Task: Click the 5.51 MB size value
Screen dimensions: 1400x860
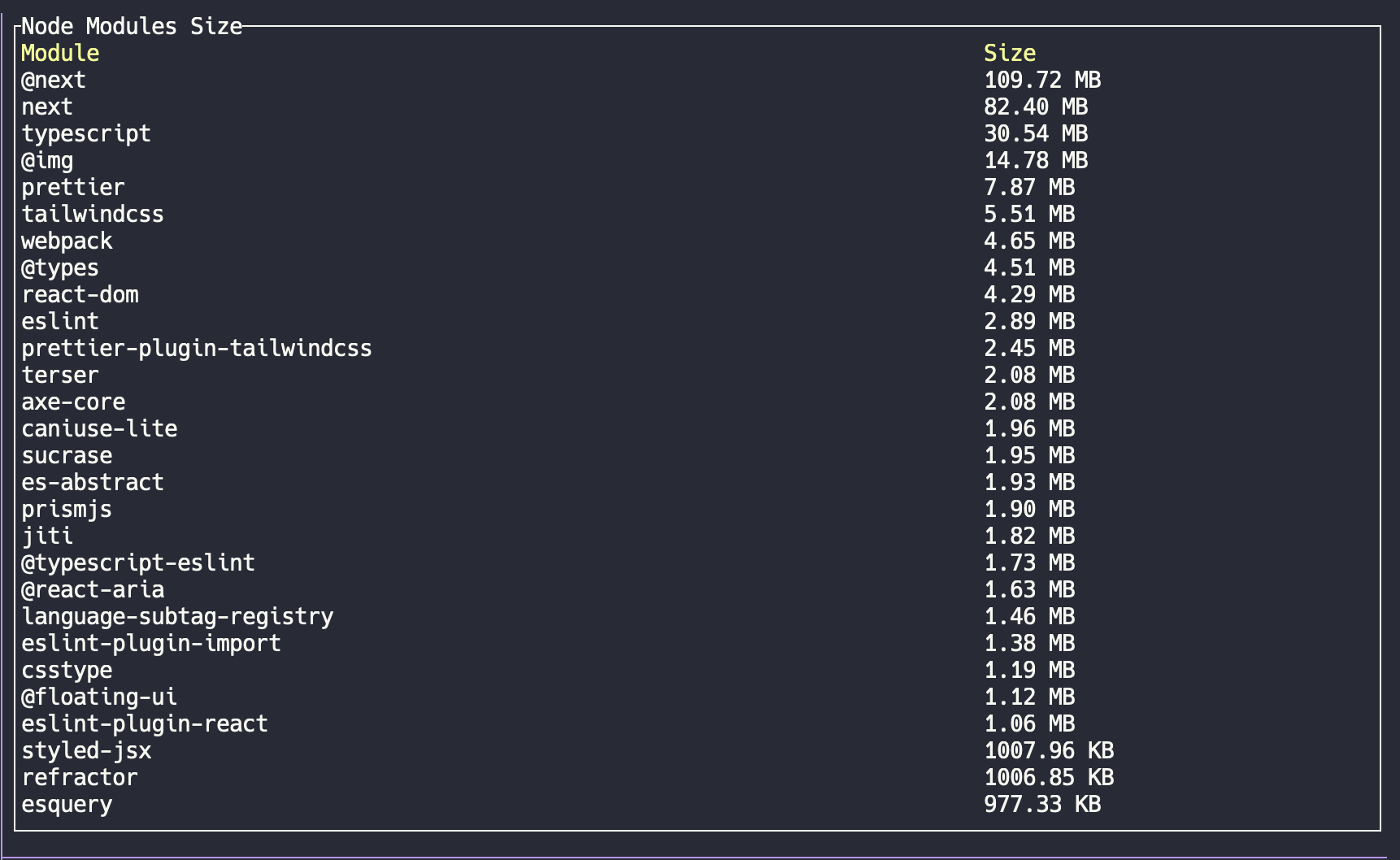Action: point(1029,215)
